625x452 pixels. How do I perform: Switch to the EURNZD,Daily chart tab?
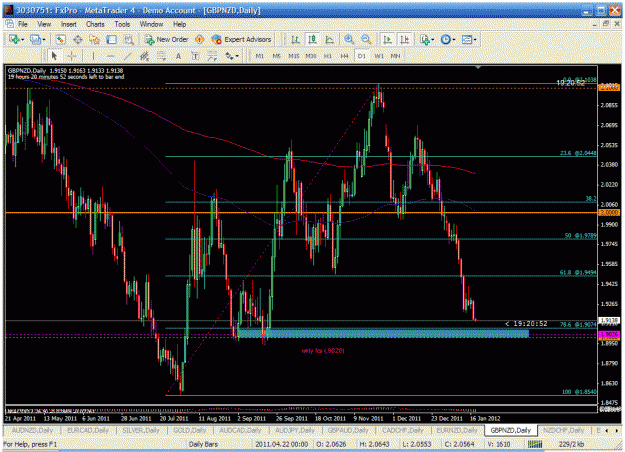pos(457,430)
